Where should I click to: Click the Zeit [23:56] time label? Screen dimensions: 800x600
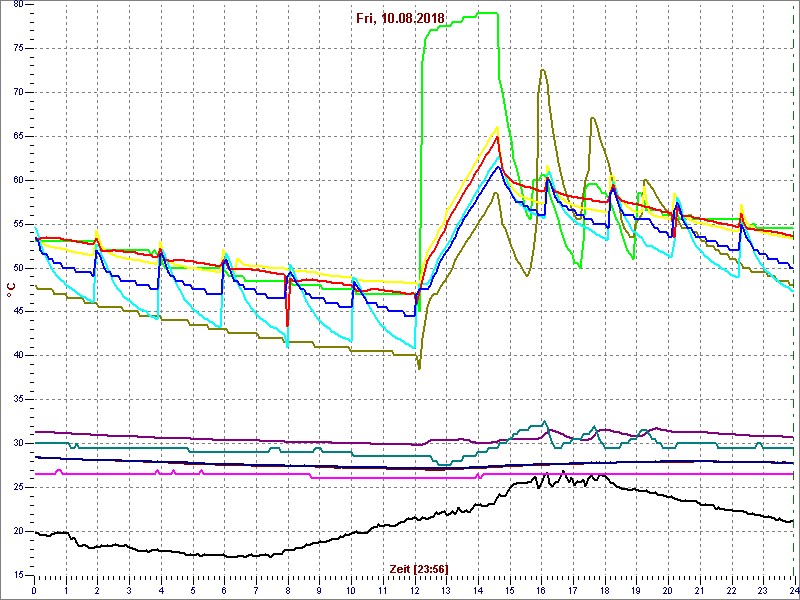pos(419,569)
